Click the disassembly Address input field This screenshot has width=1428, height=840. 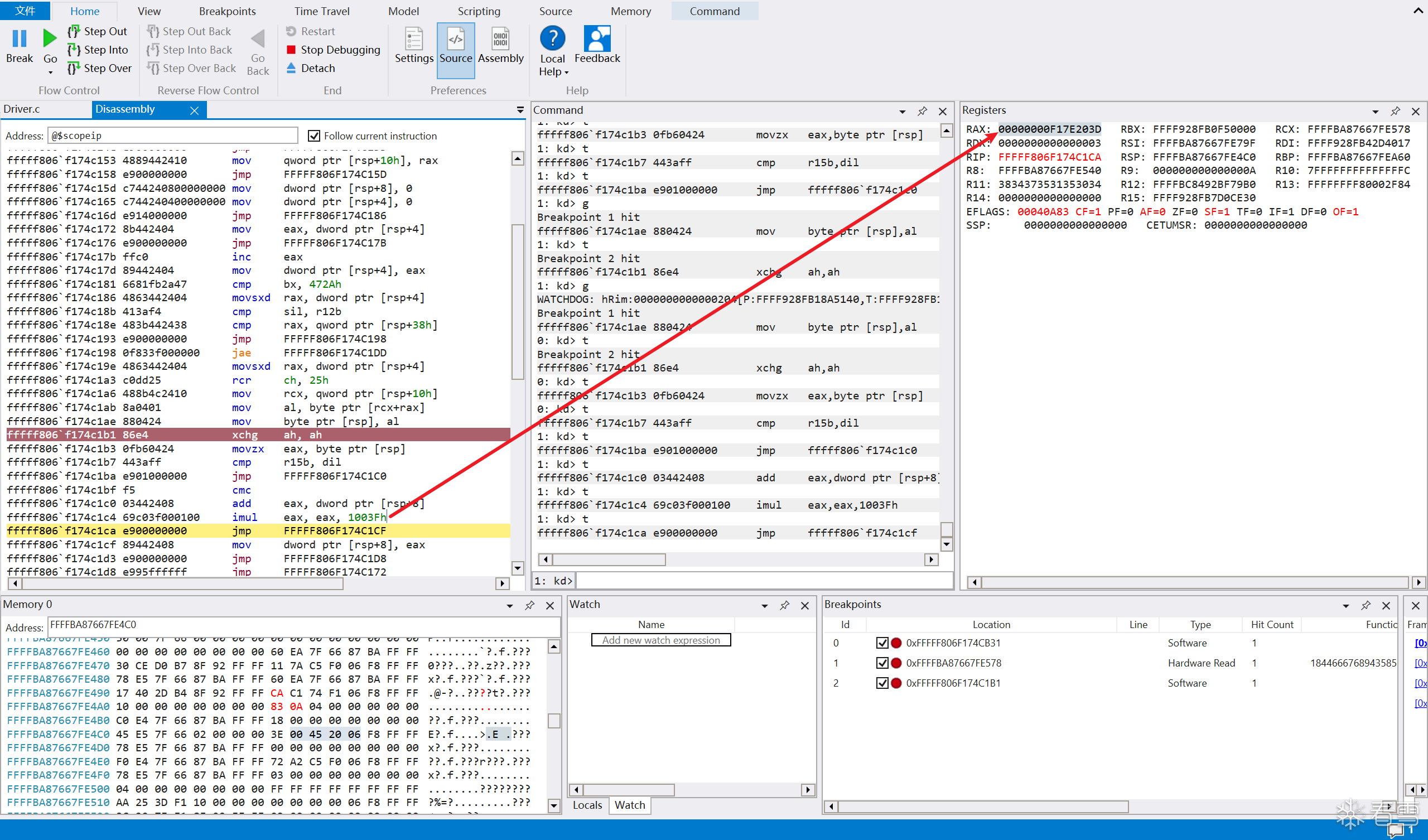172,136
